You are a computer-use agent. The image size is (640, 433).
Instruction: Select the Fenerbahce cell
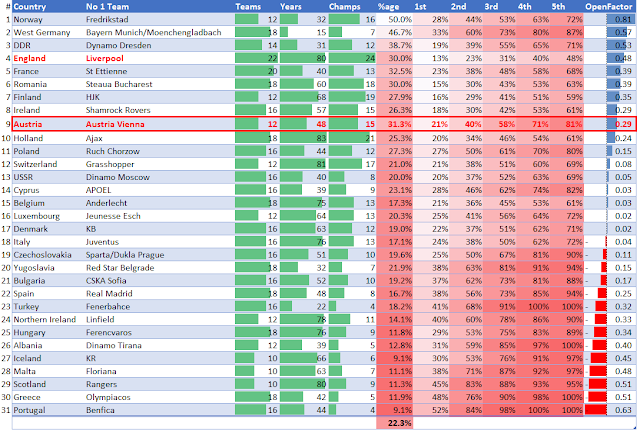pos(108,307)
